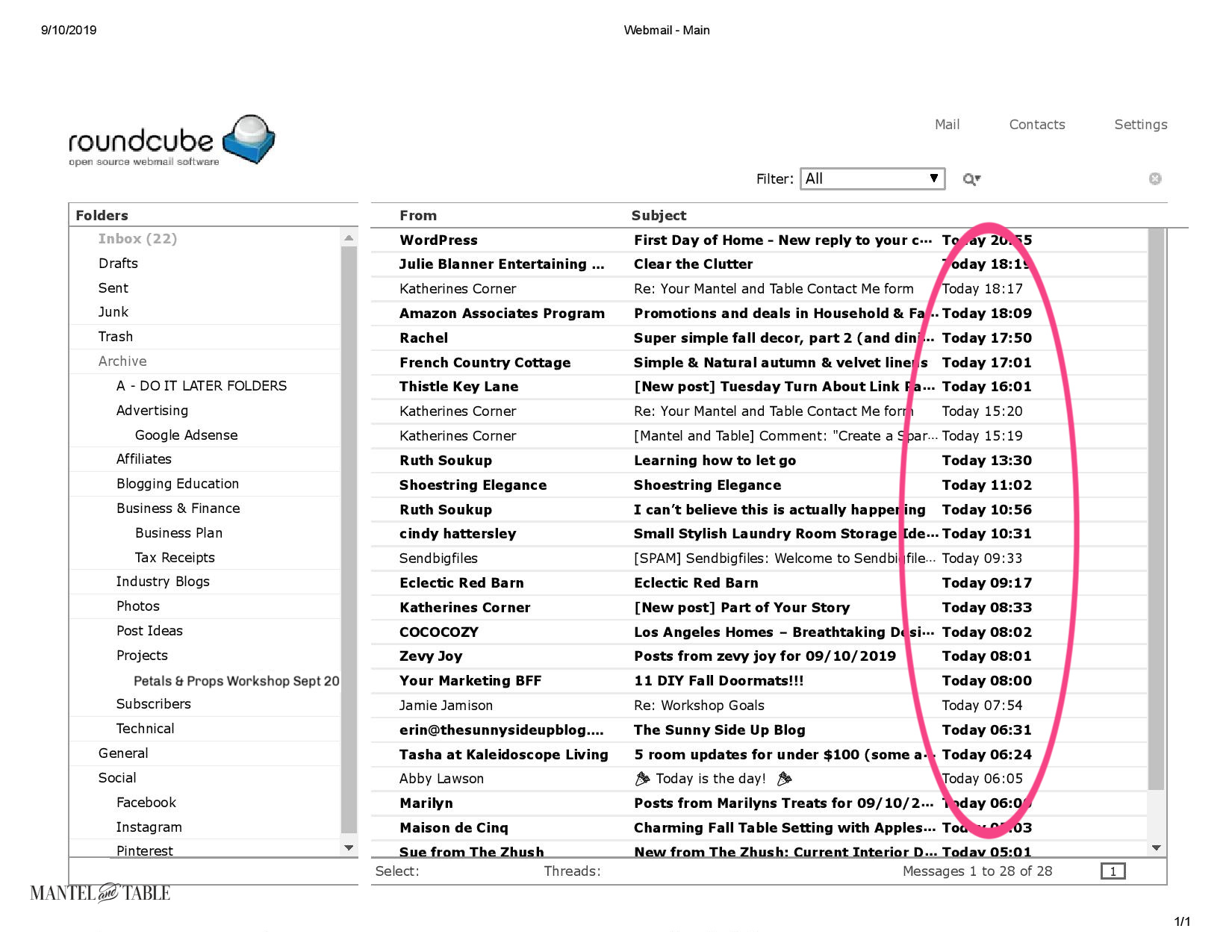
Task: Open the search options magnifier icon
Action: (971, 179)
